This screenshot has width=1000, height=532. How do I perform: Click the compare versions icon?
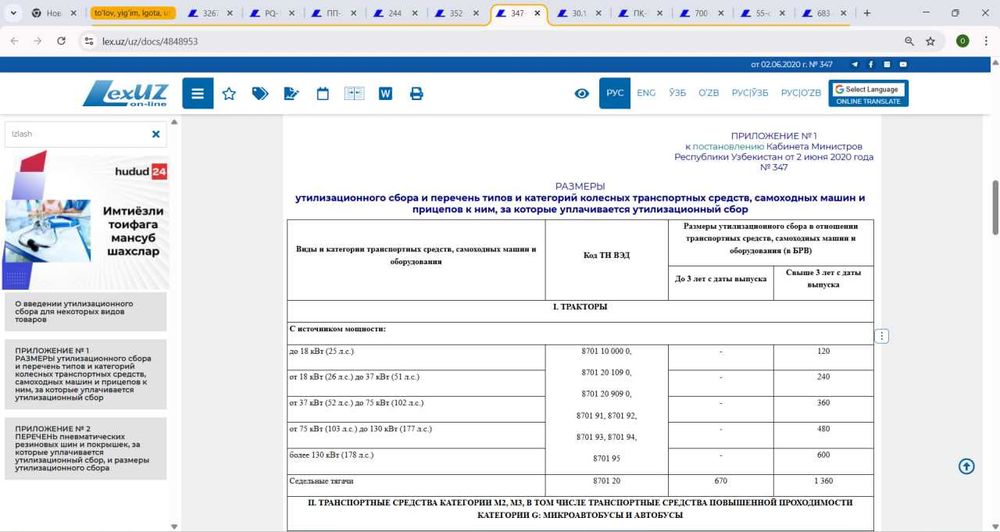354,94
